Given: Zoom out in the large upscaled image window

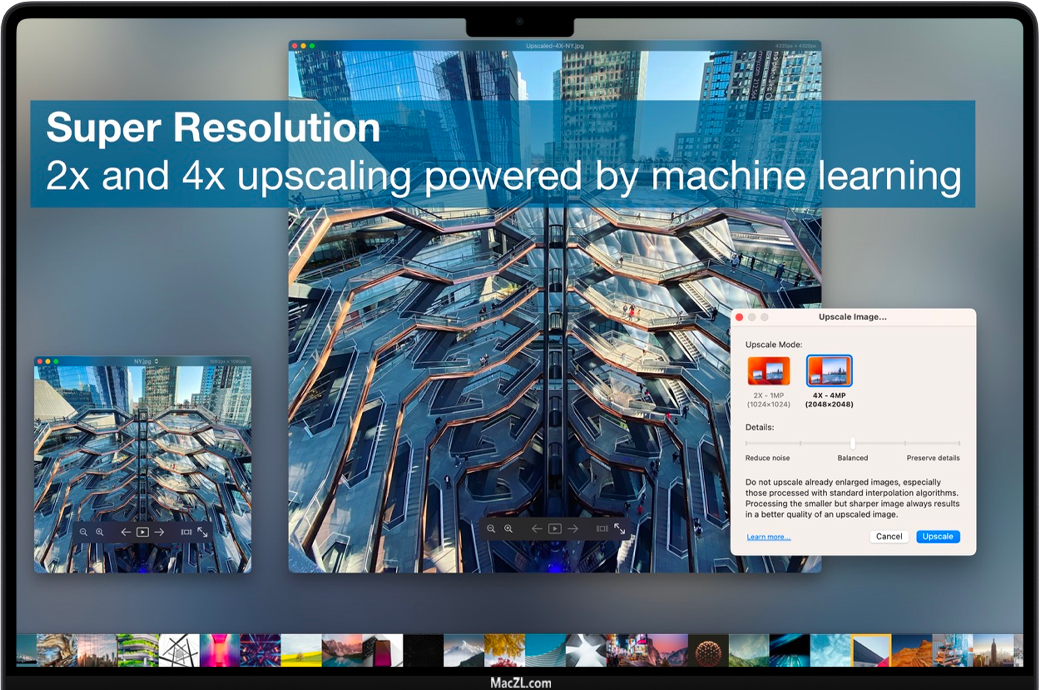Looking at the screenshot, I should coord(491,529).
